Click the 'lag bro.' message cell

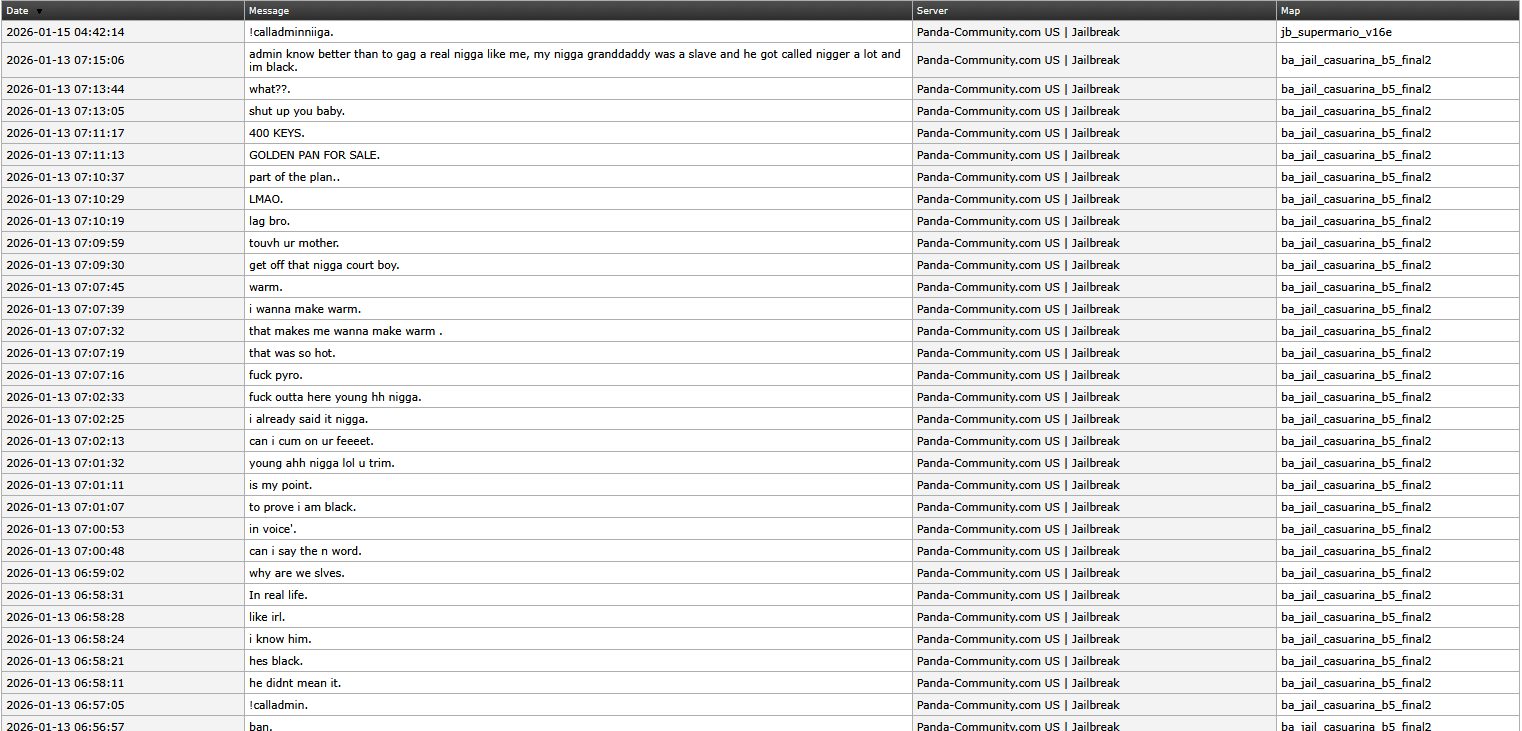pyautogui.click(x=270, y=221)
